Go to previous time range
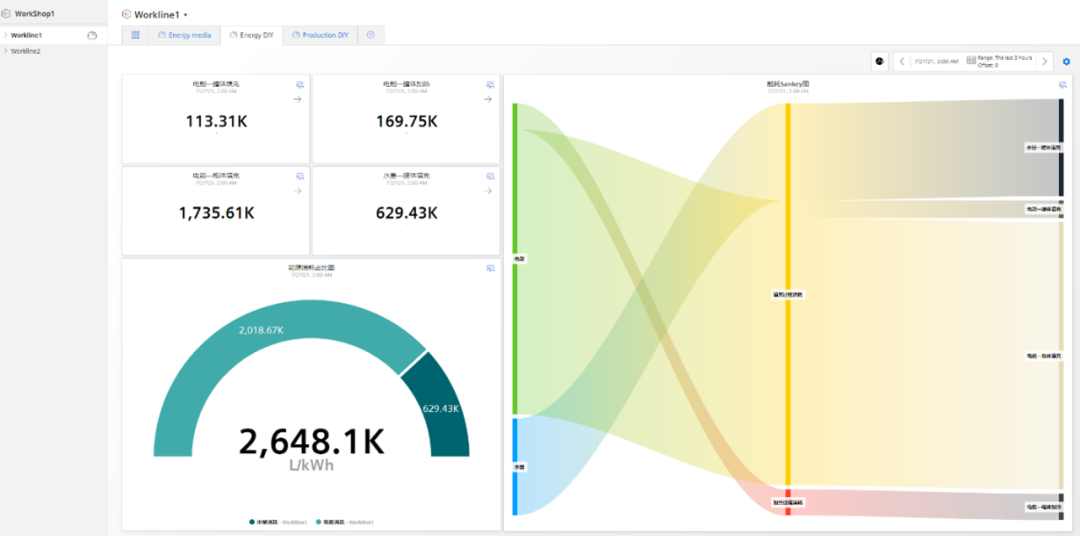The height and width of the screenshot is (536, 1080). point(902,61)
